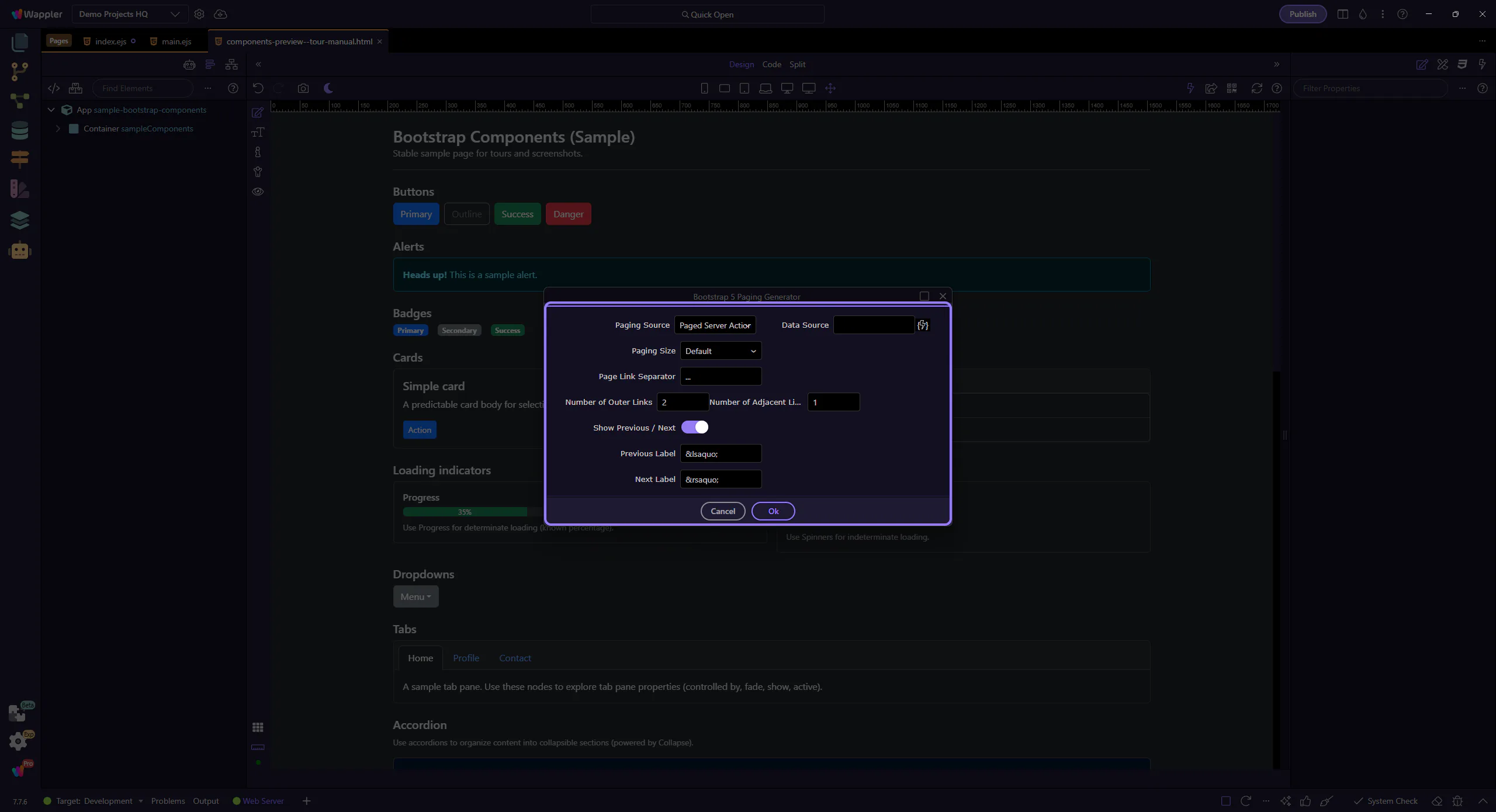Open the Paging Size dropdown
The image size is (1496, 812).
pyautogui.click(x=721, y=351)
